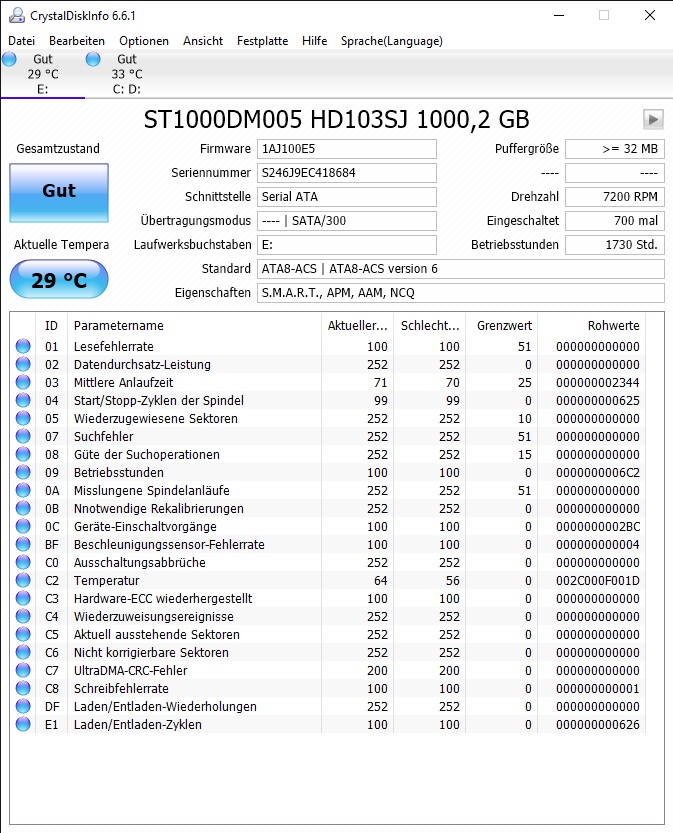Screen dimensions: 673x833
Task: Click status orb of Start/Stopp-Zyklen der Spindel row
Action: pyautogui.click(x=23, y=401)
